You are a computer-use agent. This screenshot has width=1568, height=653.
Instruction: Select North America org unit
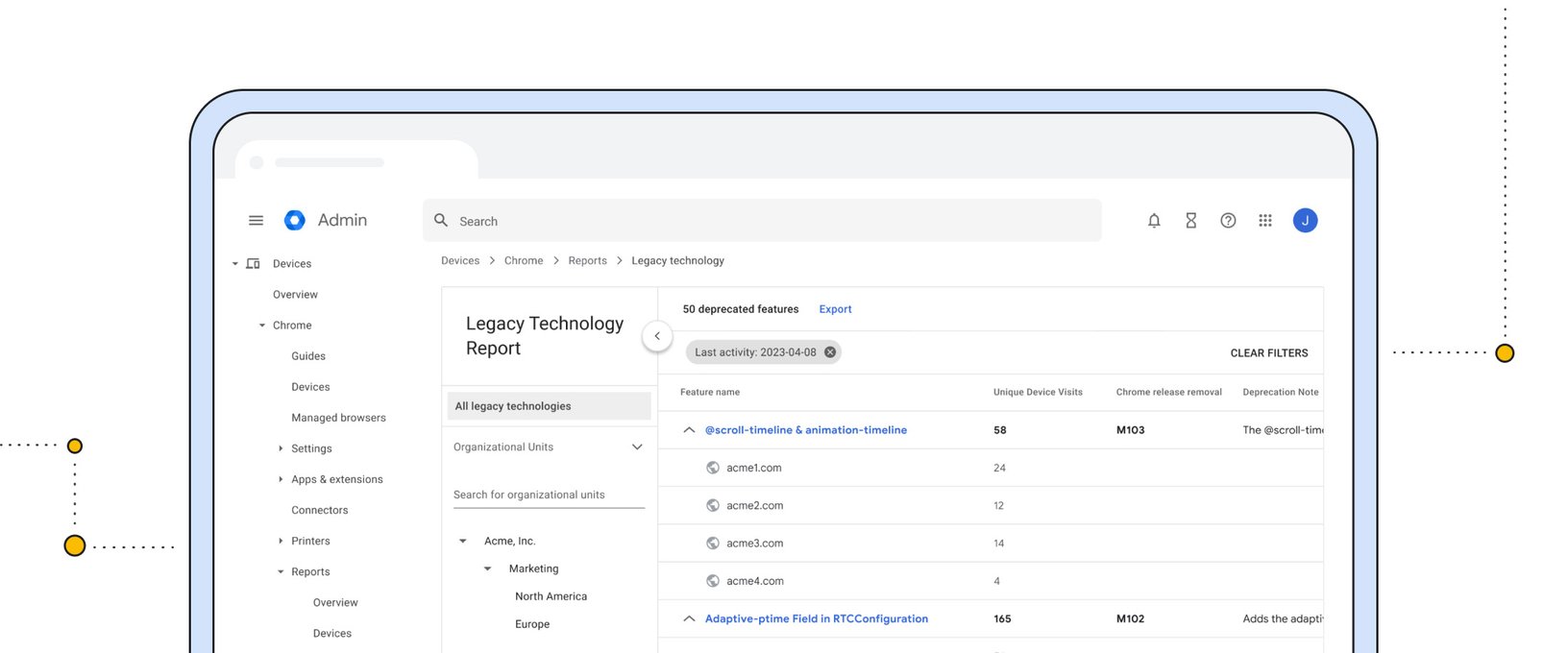click(551, 596)
